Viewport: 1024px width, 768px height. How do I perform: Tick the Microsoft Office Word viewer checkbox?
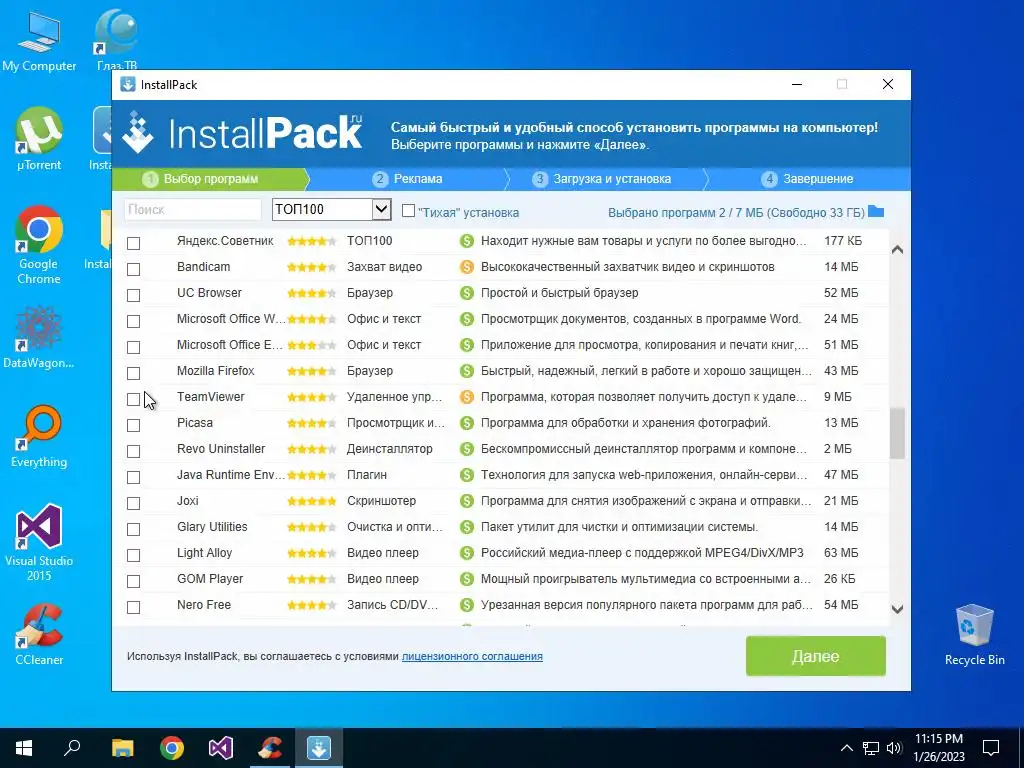tap(133, 321)
